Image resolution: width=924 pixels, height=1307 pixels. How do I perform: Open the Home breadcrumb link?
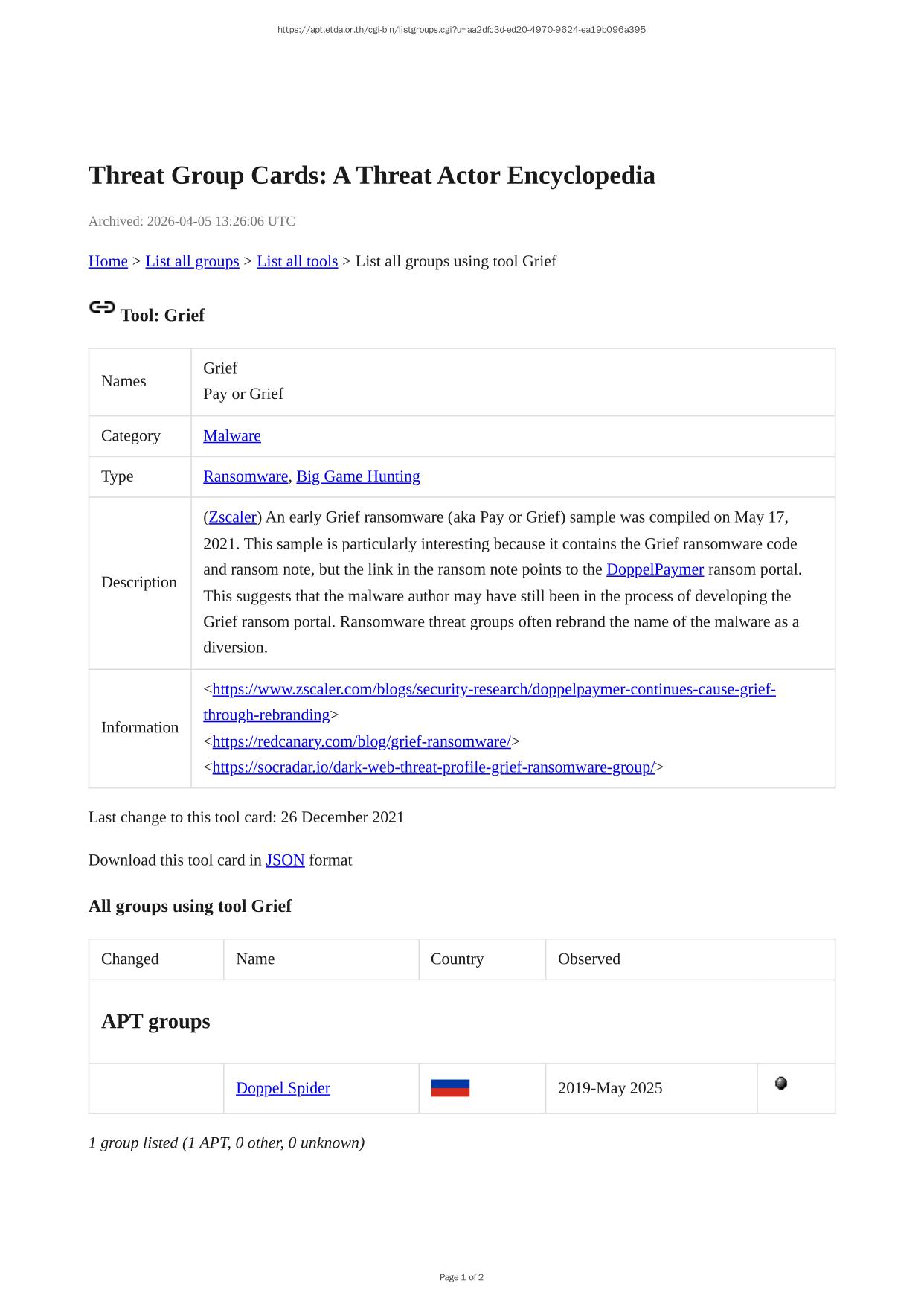[108, 261]
